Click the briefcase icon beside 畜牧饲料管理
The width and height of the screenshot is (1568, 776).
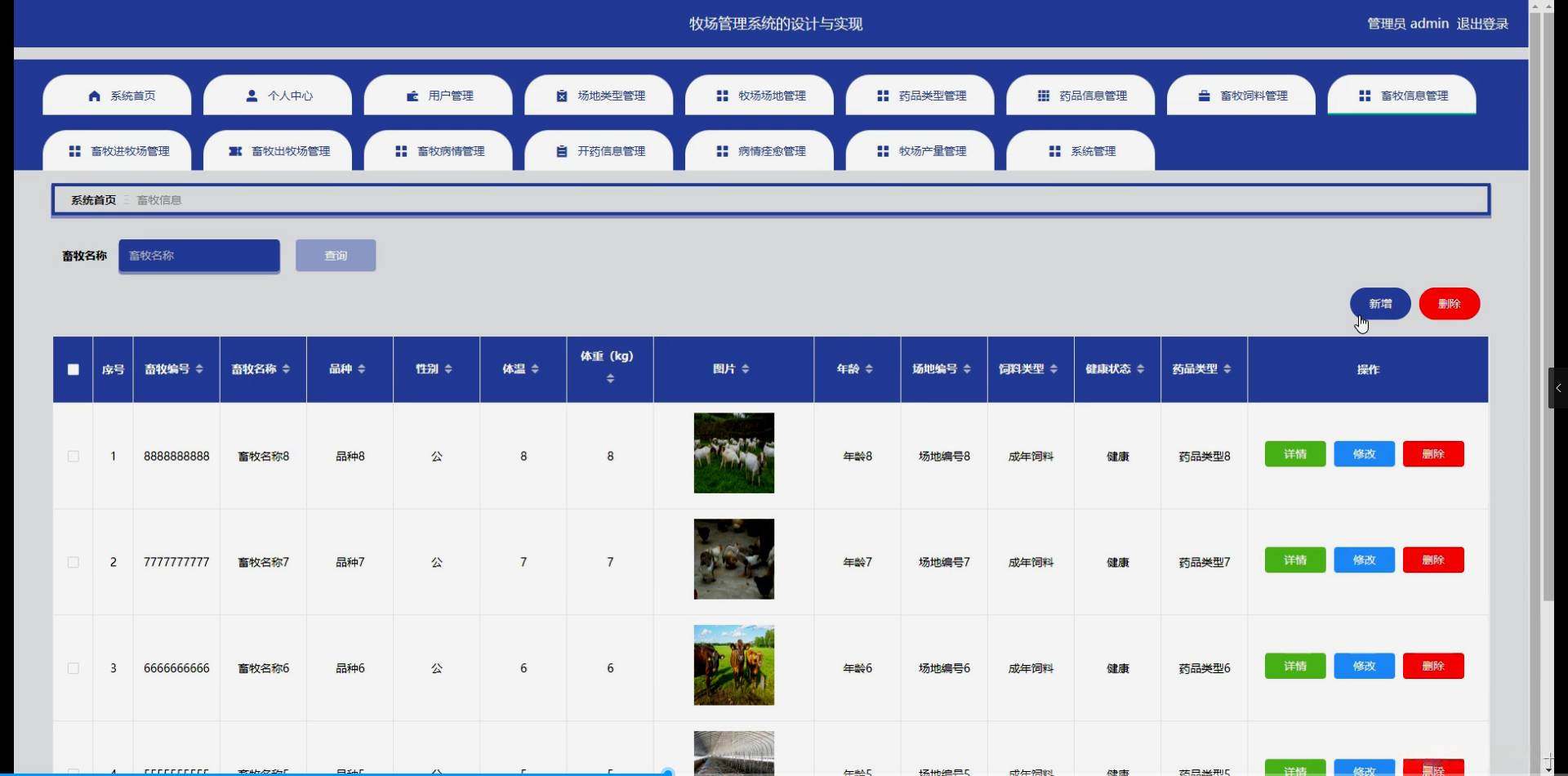[x=1204, y=96]
